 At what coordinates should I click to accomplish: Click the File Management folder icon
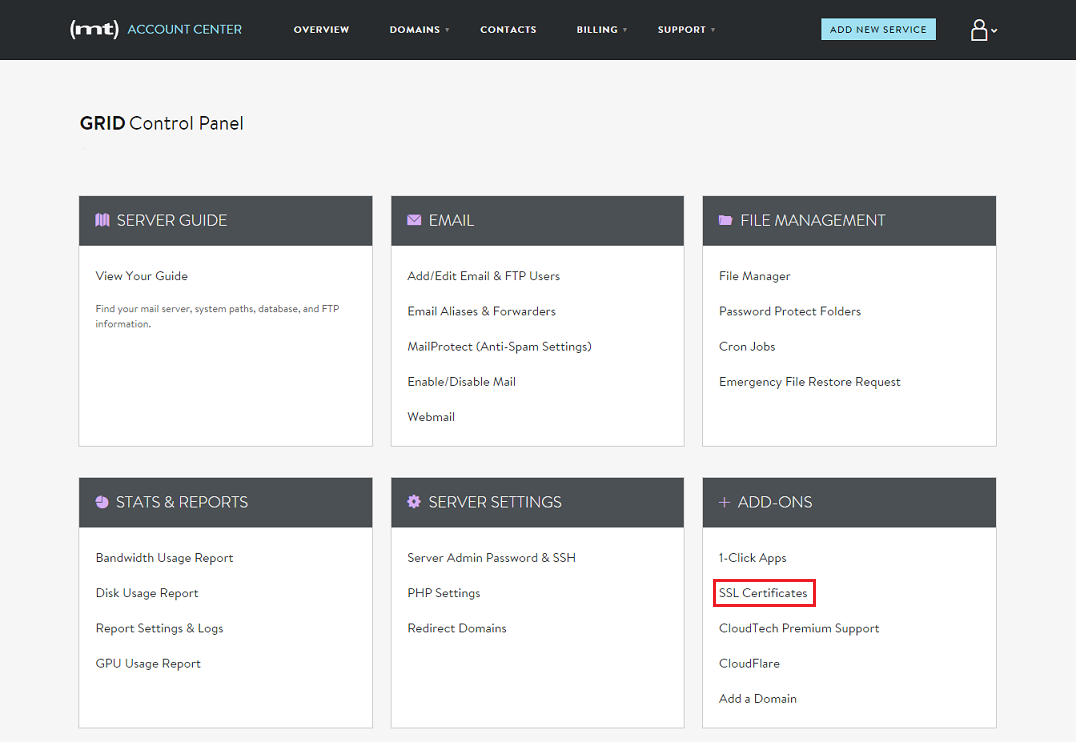(725, 220)
